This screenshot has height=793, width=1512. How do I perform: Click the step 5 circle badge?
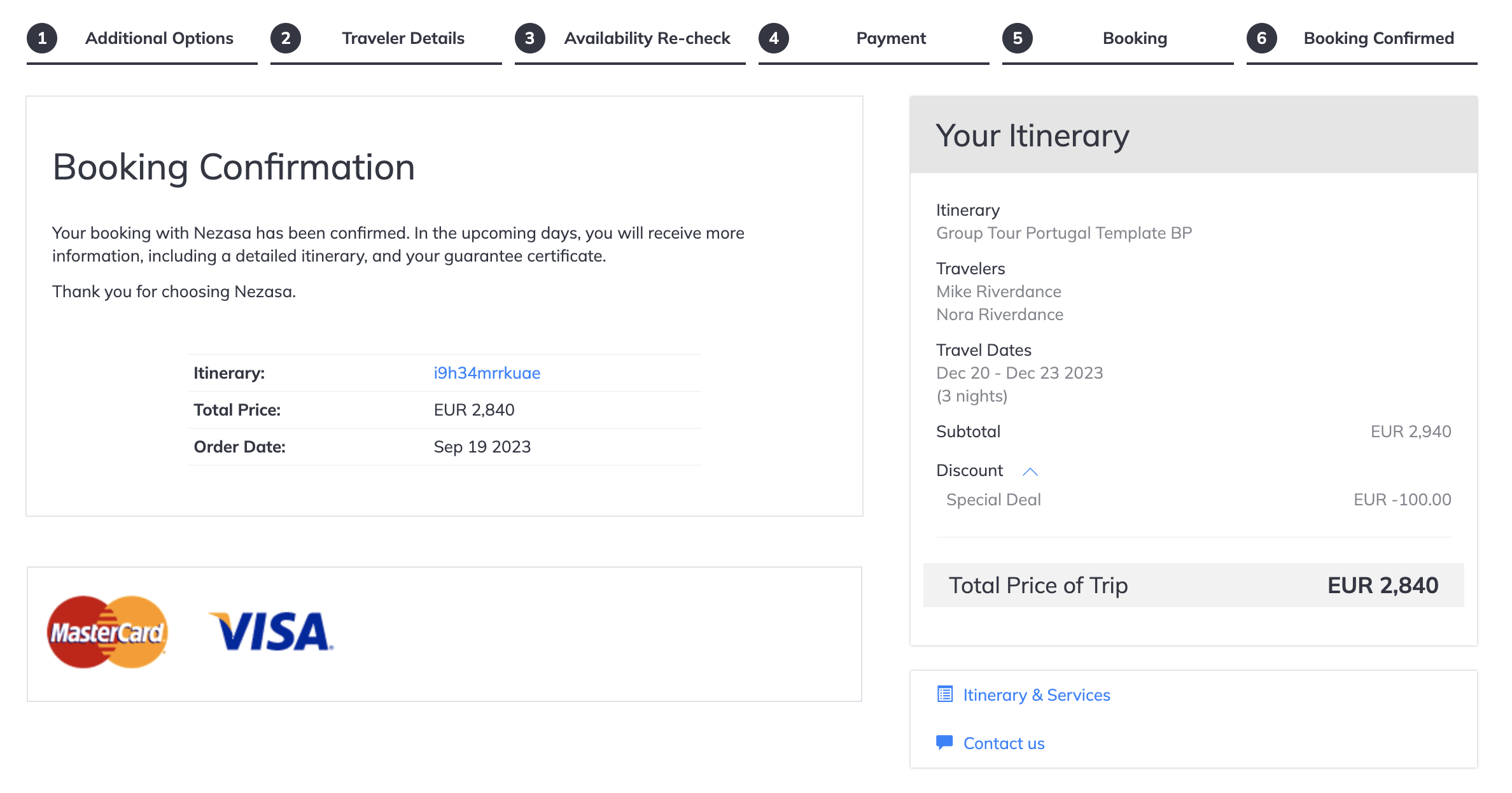point(1018,38)
